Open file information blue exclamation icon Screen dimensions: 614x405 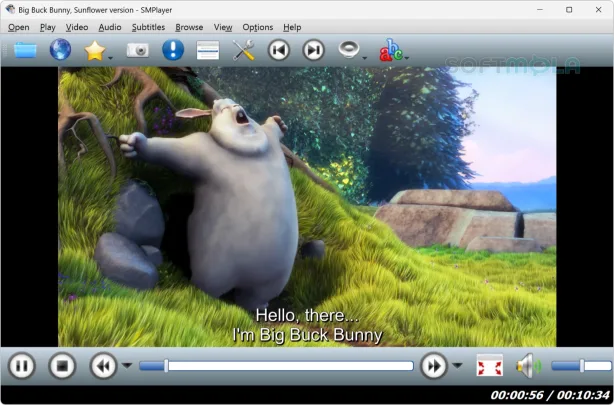pyautogui.click(x=173, y=50)
